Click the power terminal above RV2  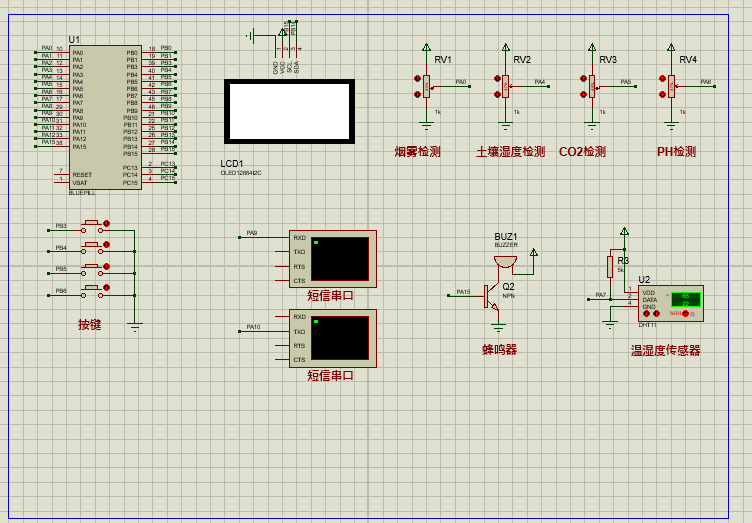click(505, 47)
